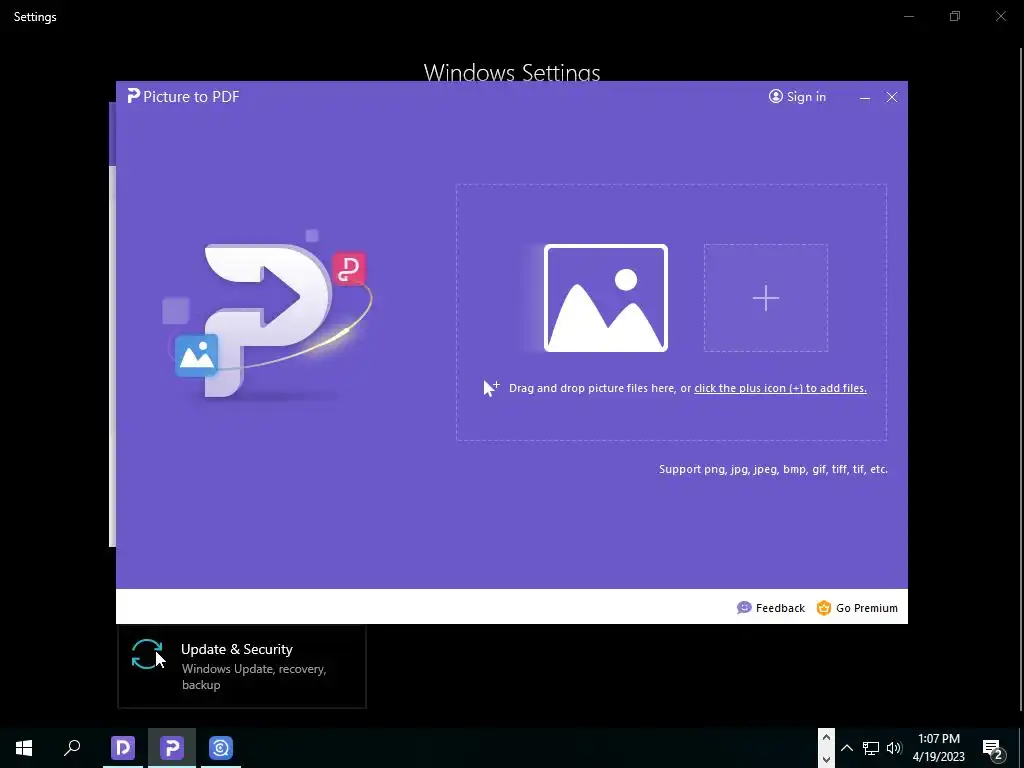Sign in to Picture to PDF
The image size is (1024, 768).
tap(797, 97)
